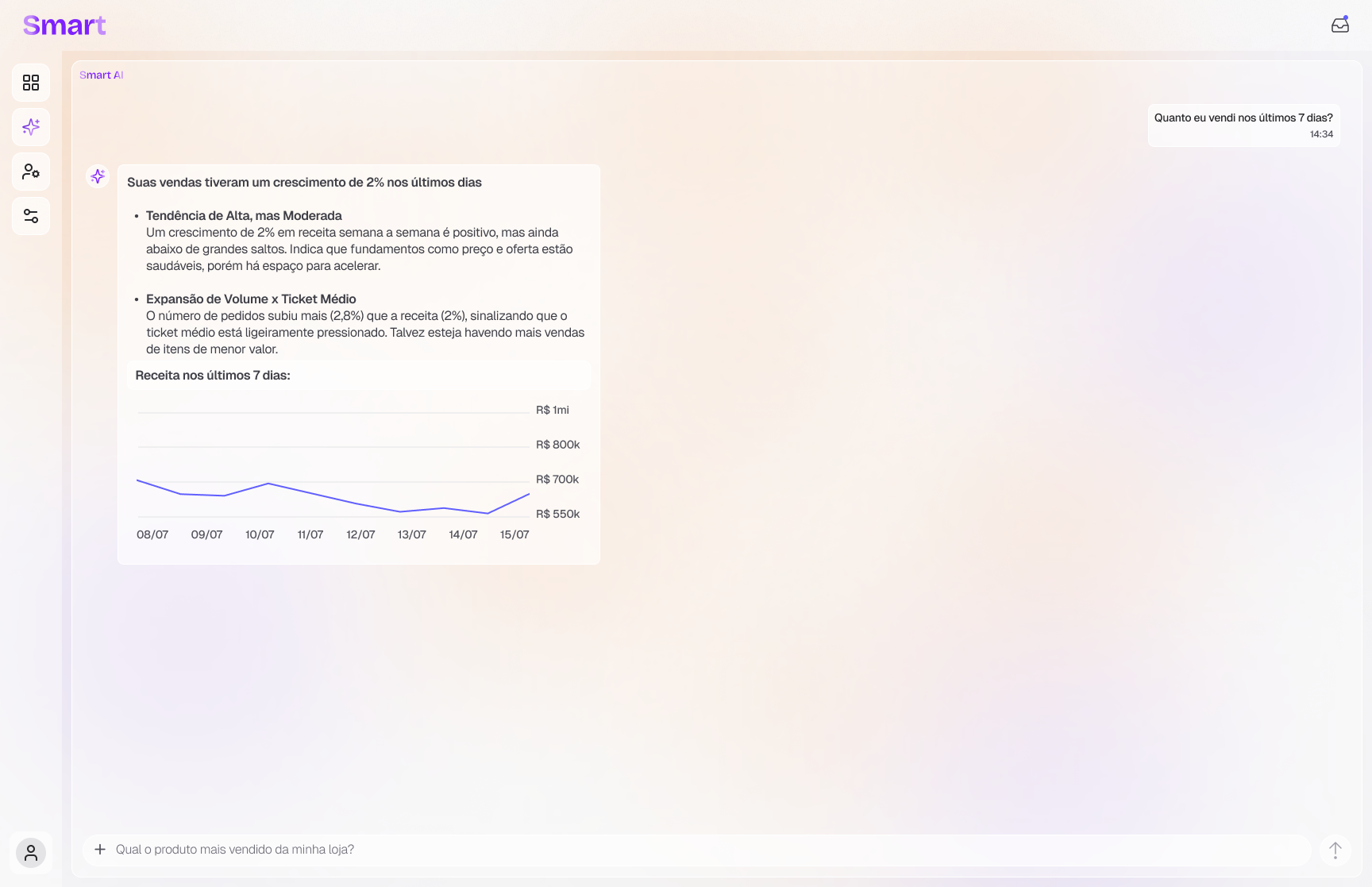Open the dashboard grid icon in the sidebar
This screenshot has width=1372, height=887.
pos(31,83)
